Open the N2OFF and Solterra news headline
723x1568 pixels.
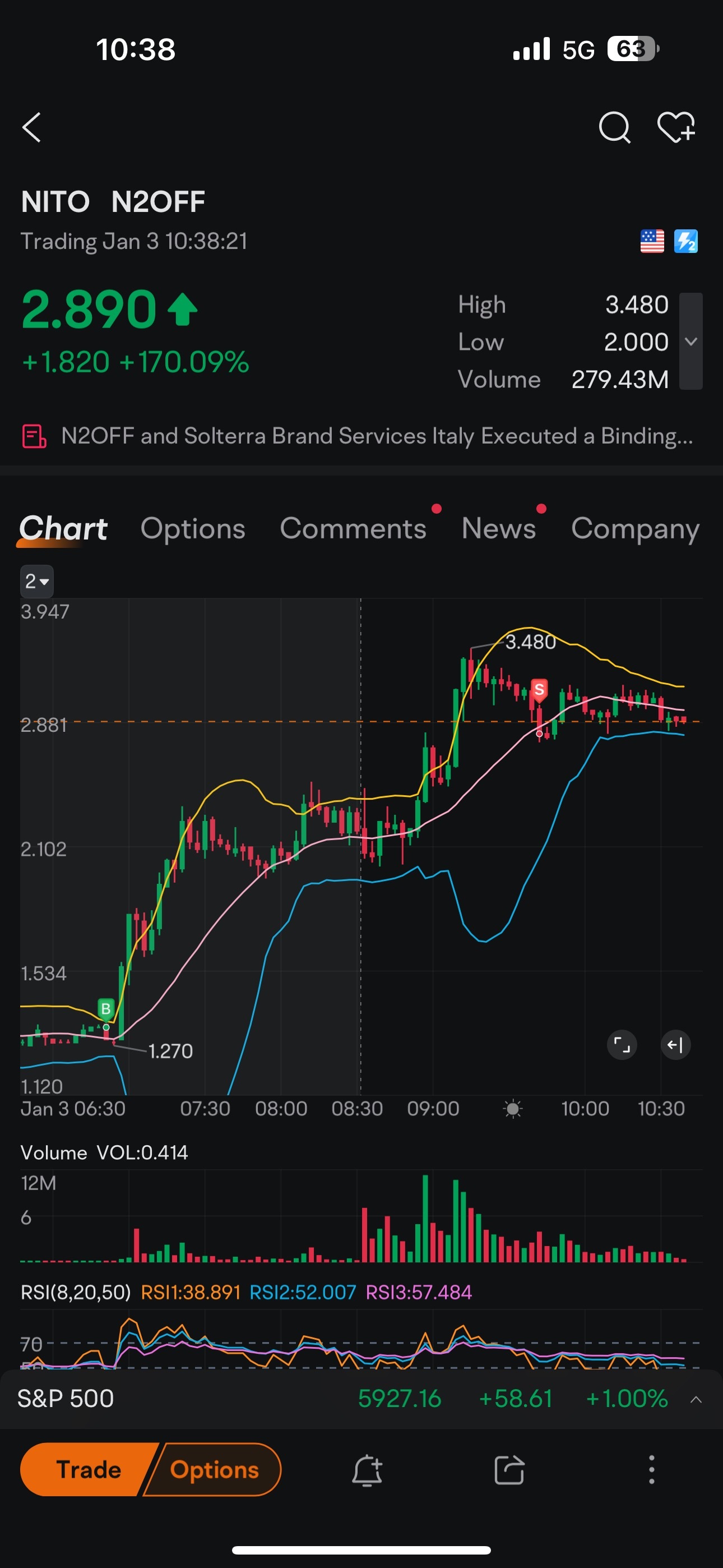(x=377, y=436)
